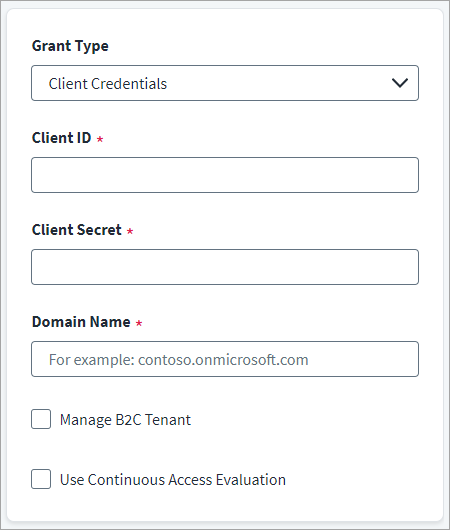Click into the Domain Name text box

point(225,359)
